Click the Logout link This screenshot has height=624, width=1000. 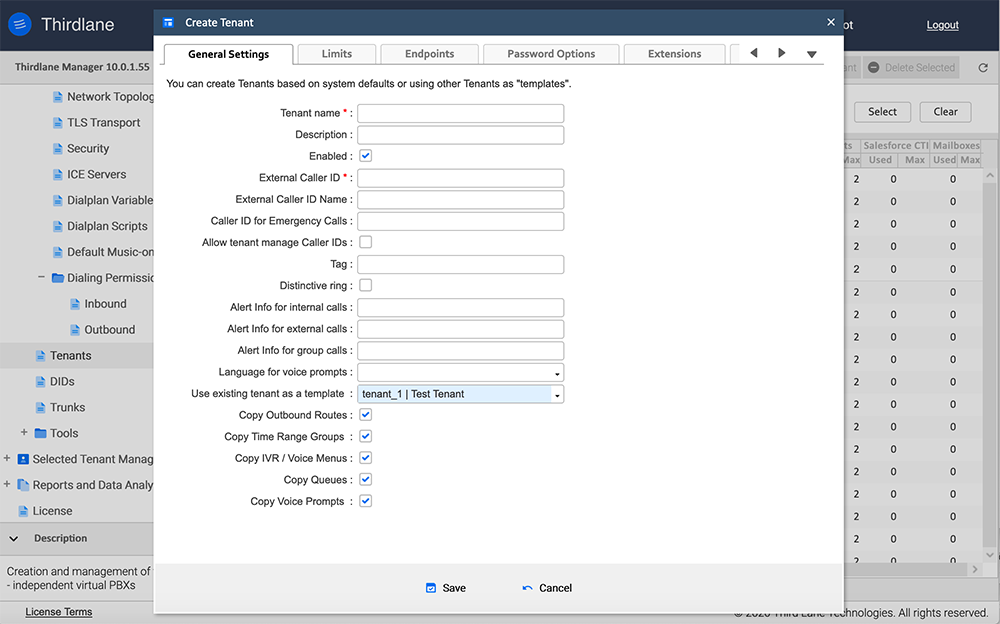pyautogui.click(x=942, y=25)
